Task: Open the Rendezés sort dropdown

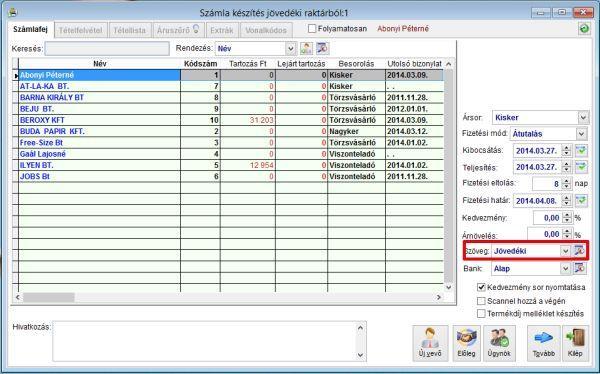Action: (x=290, y=49)
